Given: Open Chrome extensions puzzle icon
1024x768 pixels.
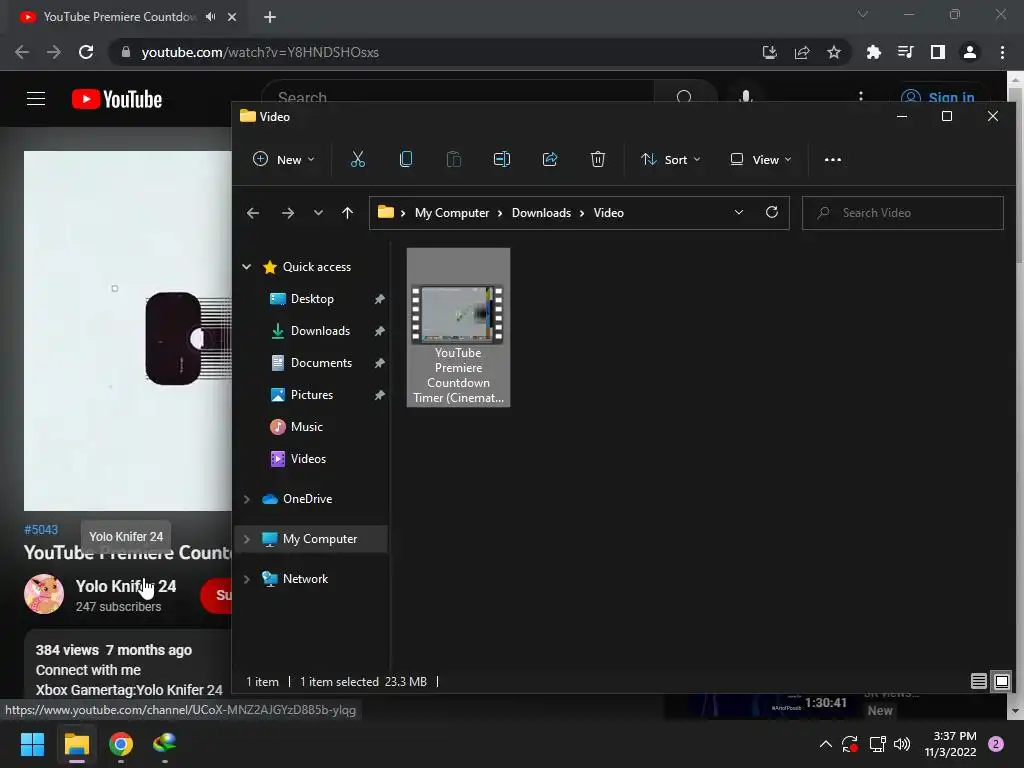Looking at the screenshot, I should click(873, 52).
